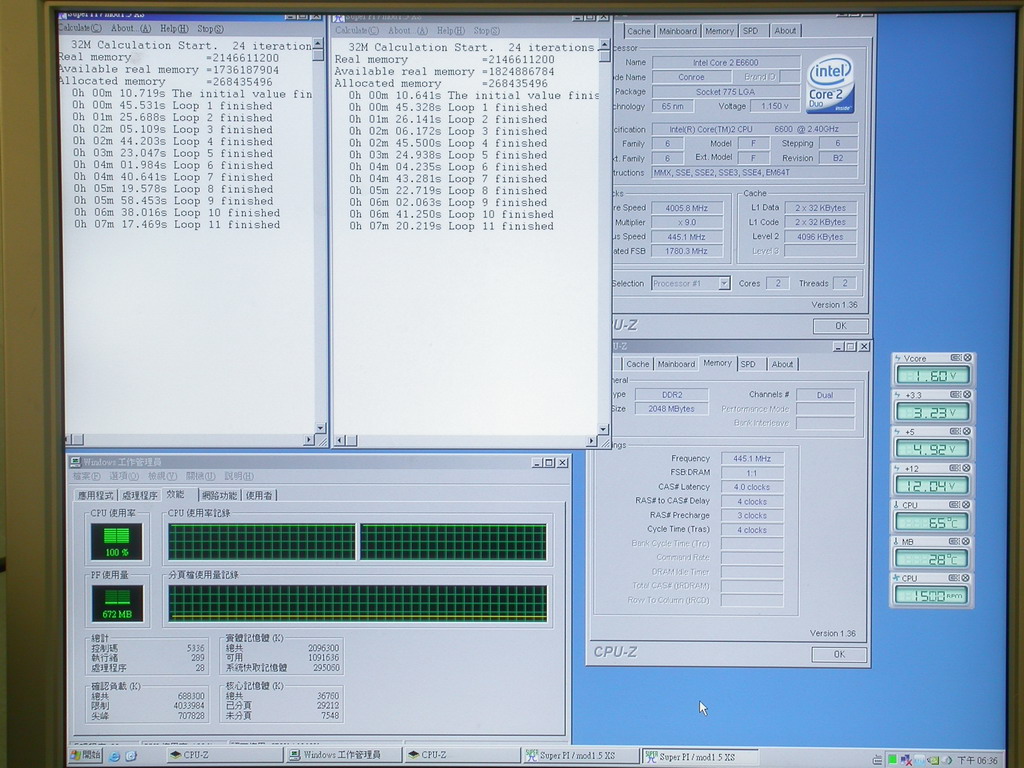The width and height of the screenshot is (1024, 768).
Task: Switch to the SPD tab in the upper CPU-Z window
Action: 752,31
